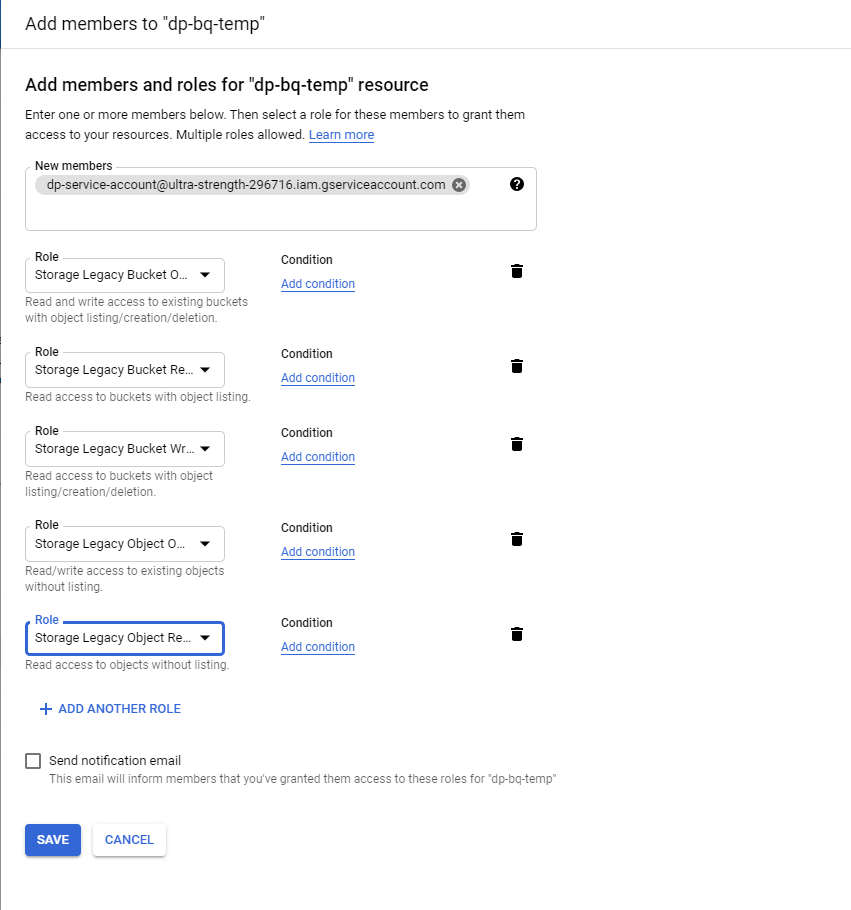Viewport: 851px width, 910px height.
Task: Delete the Storage Legacy Bucket Owner role
Action: pos(517,271)
